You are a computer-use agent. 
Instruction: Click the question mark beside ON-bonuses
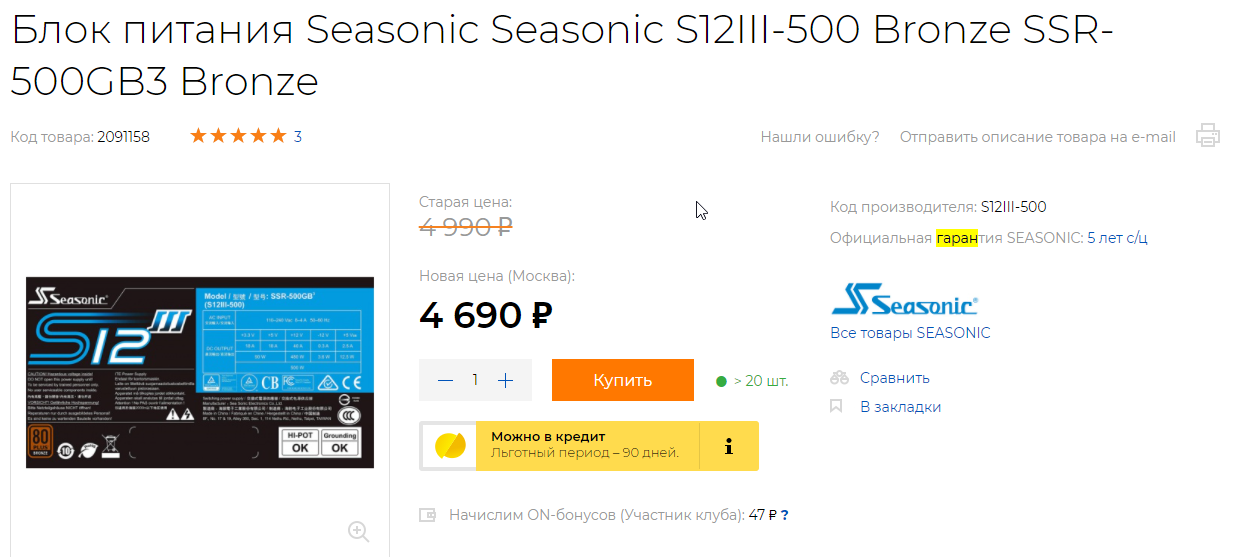click(x=785, y=515)
